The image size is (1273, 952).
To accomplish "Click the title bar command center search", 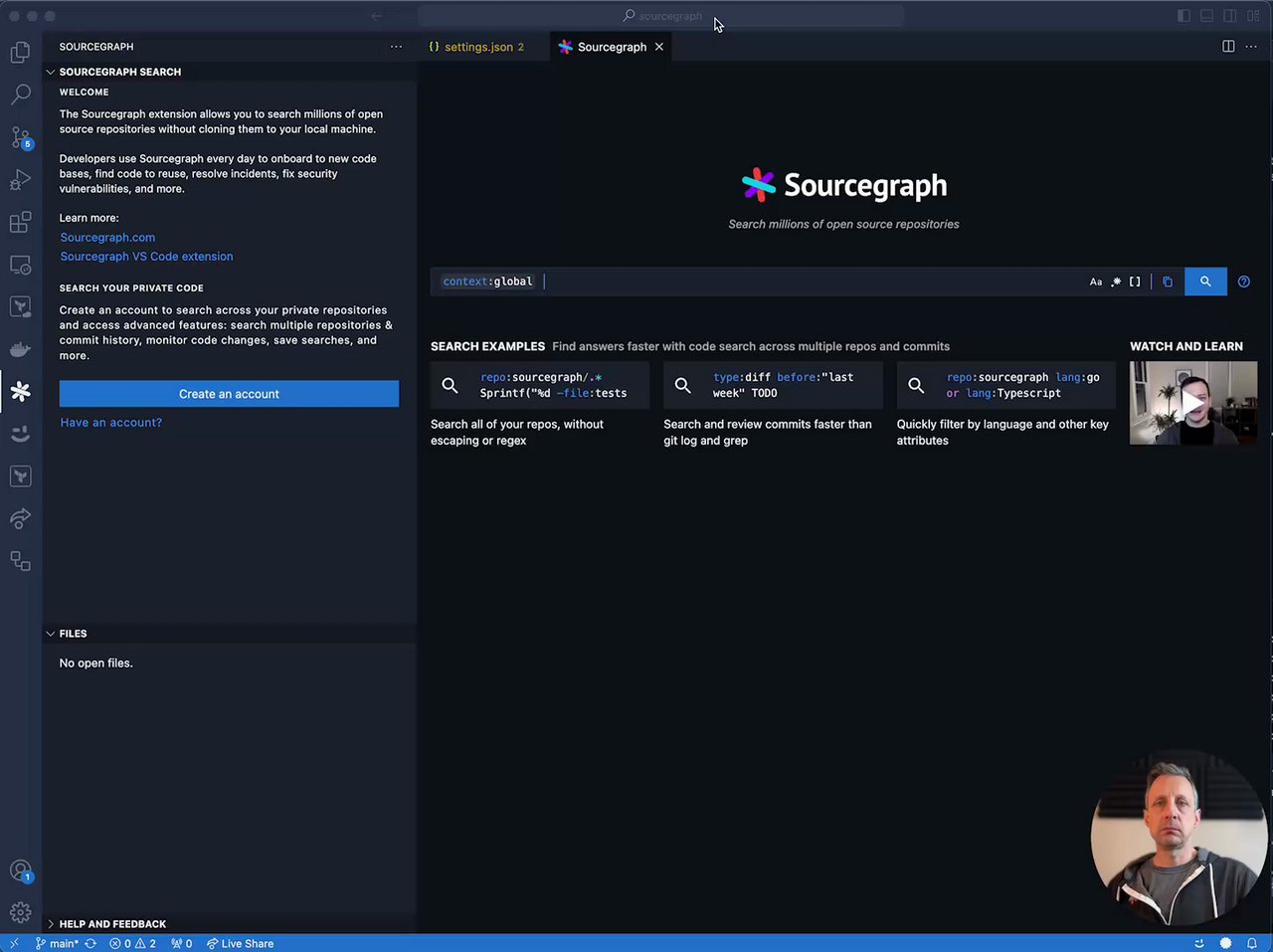I will pos(660,16).
